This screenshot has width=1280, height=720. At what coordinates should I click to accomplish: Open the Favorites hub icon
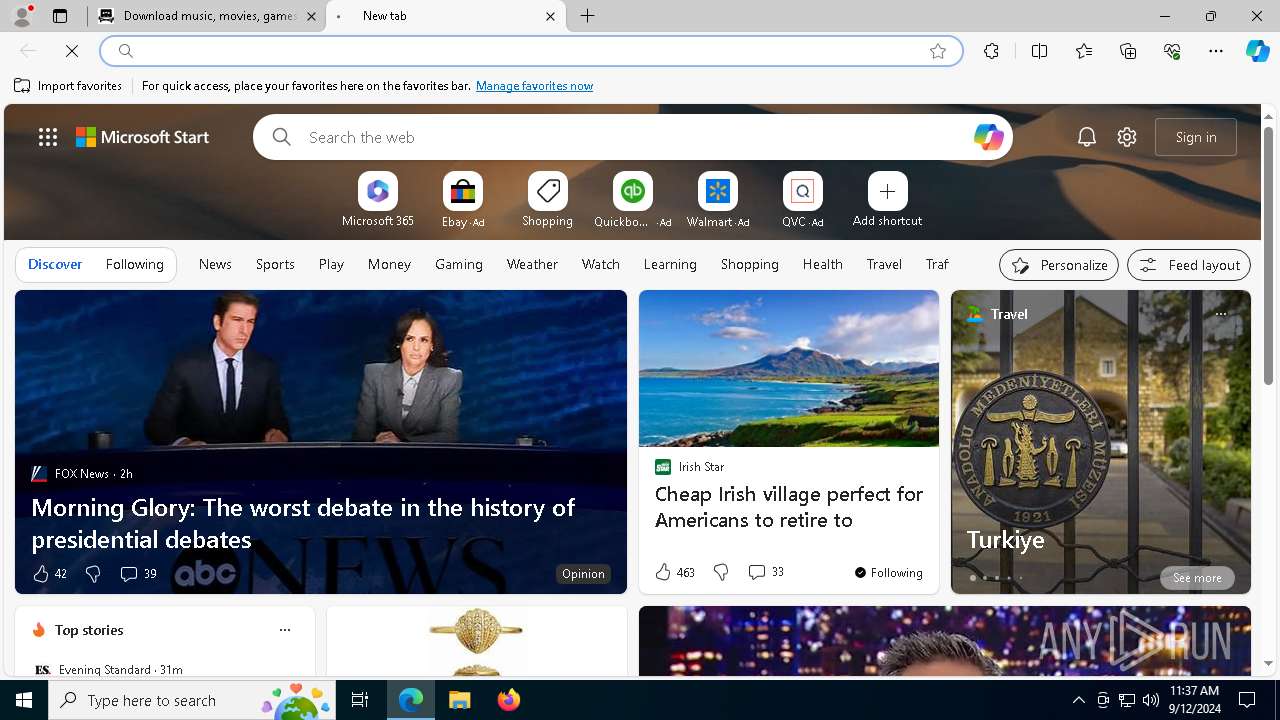(x=1084, y=51)
